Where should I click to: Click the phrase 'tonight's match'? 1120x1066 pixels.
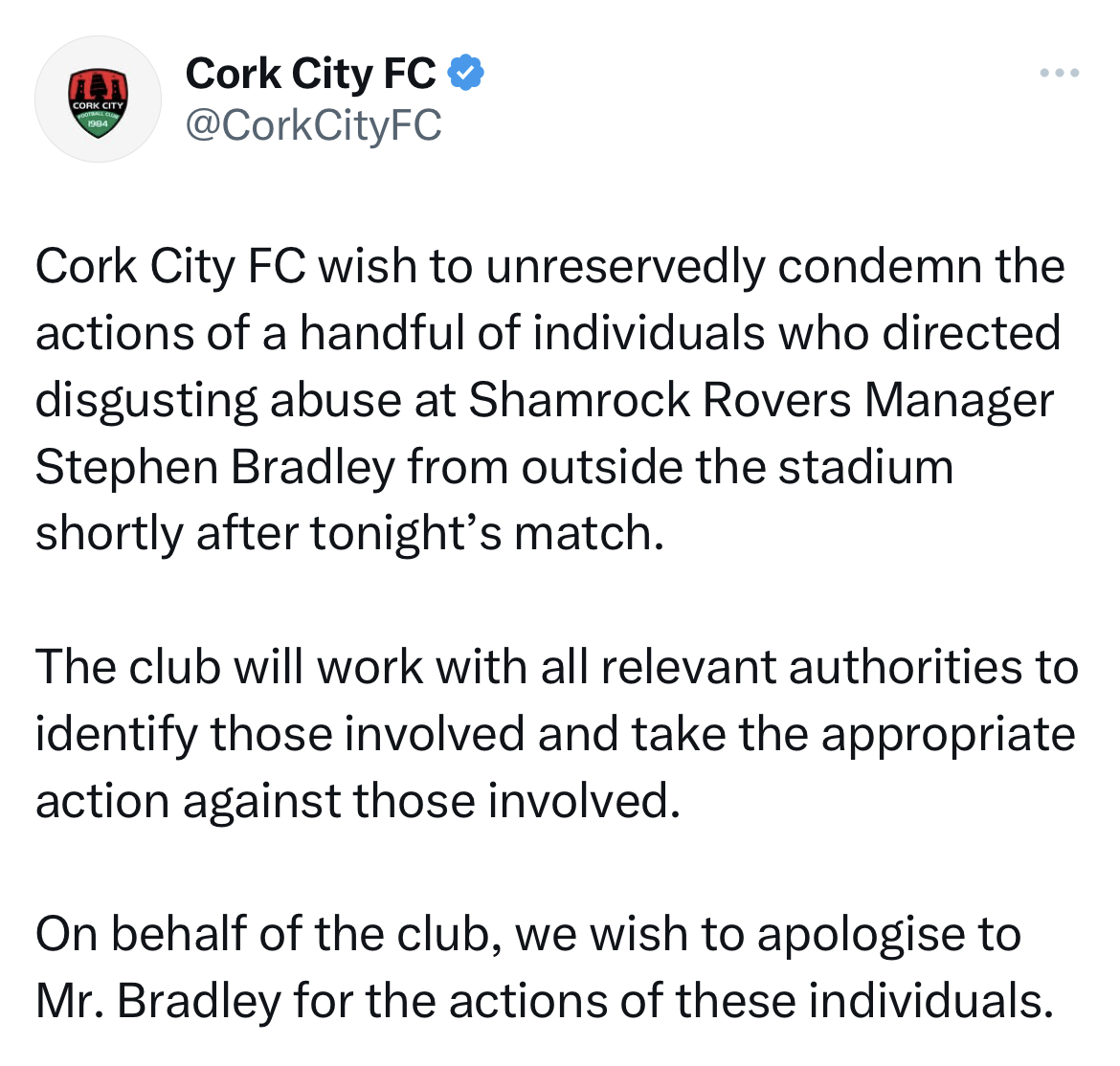click(487, 534)
